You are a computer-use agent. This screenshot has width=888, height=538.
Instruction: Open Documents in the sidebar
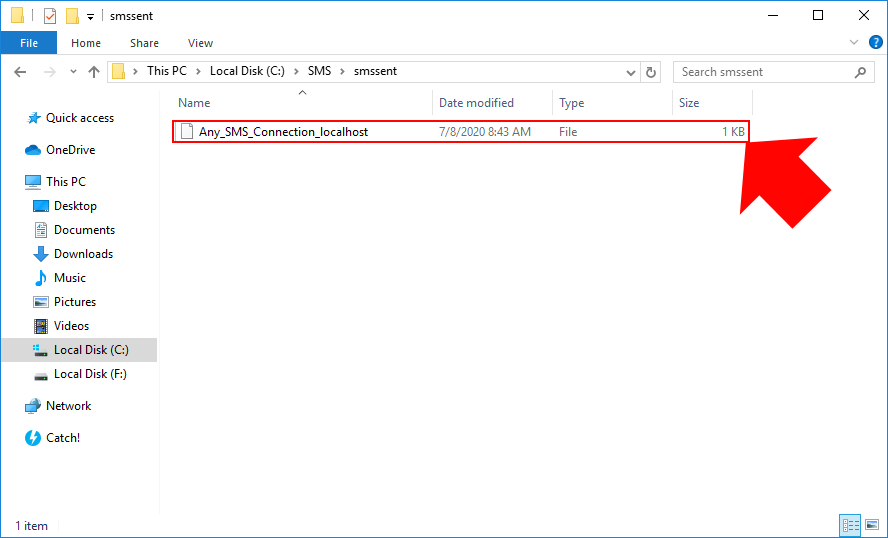[x=84, y=230]
